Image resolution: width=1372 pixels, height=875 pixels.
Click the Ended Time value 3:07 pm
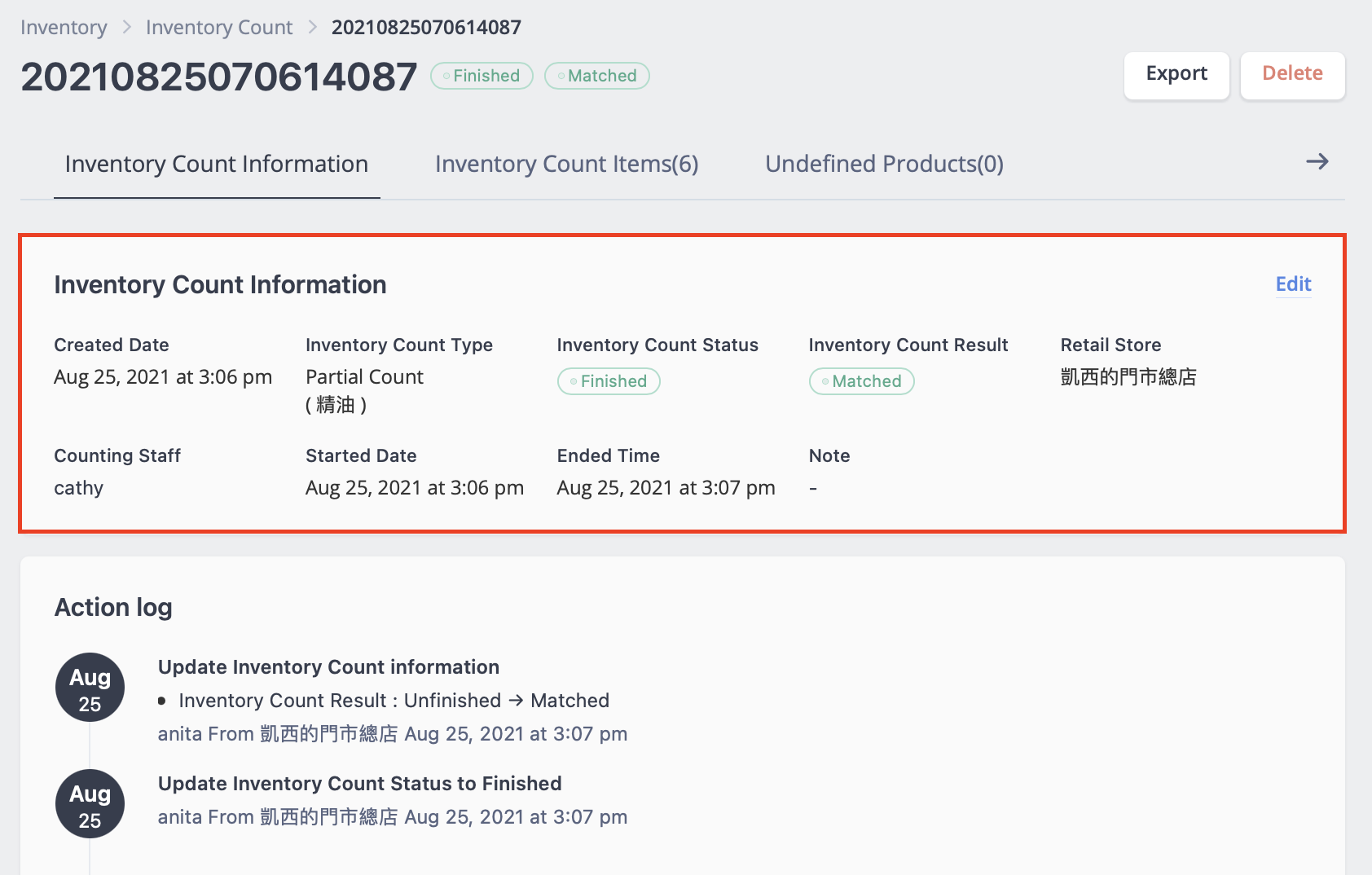[666, 488]
